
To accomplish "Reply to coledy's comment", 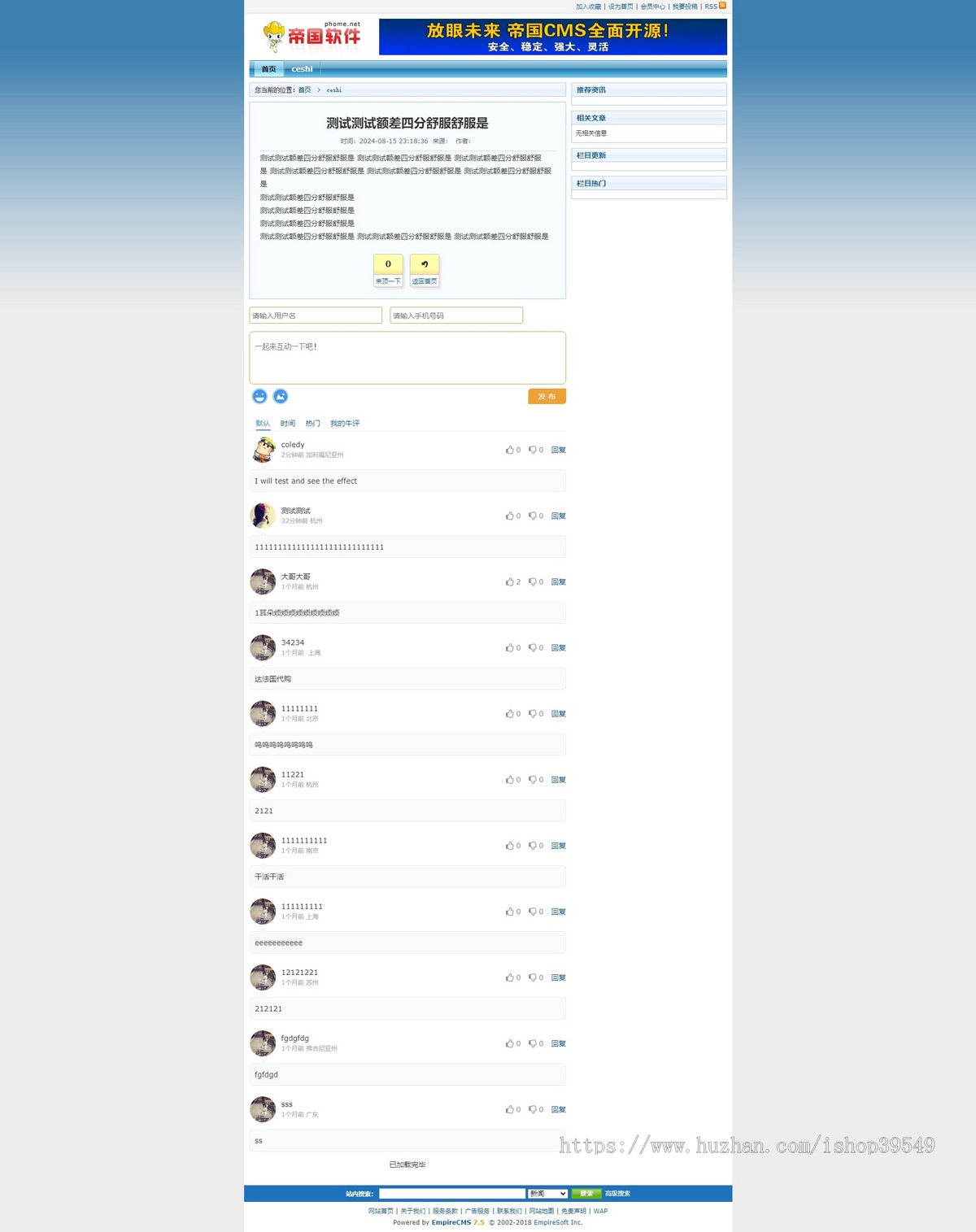I will [559, 450].
